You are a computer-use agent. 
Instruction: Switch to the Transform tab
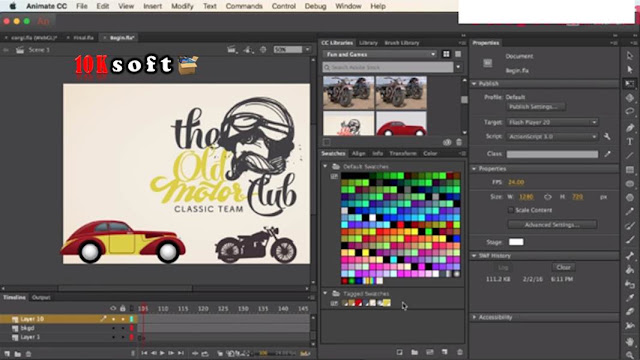click(x=402, y=153)
